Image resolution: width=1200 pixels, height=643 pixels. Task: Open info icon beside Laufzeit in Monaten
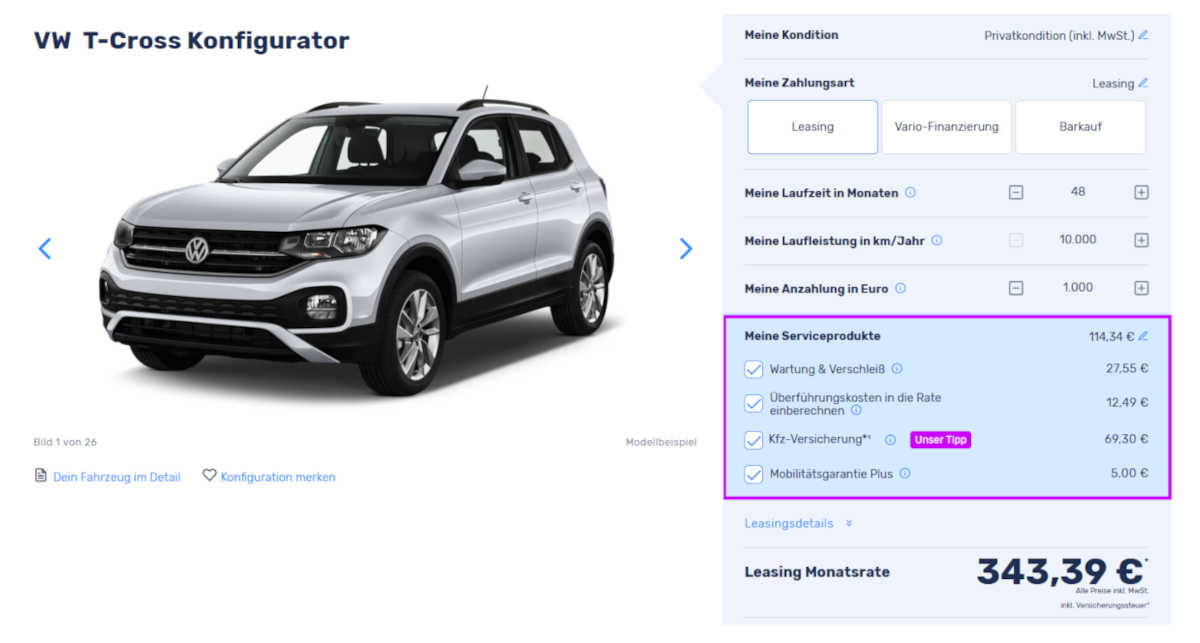(910, 192)
